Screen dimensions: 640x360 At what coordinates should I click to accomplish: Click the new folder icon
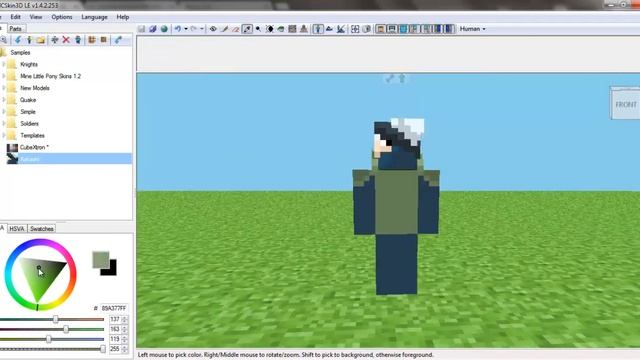[x=40, y=40]
